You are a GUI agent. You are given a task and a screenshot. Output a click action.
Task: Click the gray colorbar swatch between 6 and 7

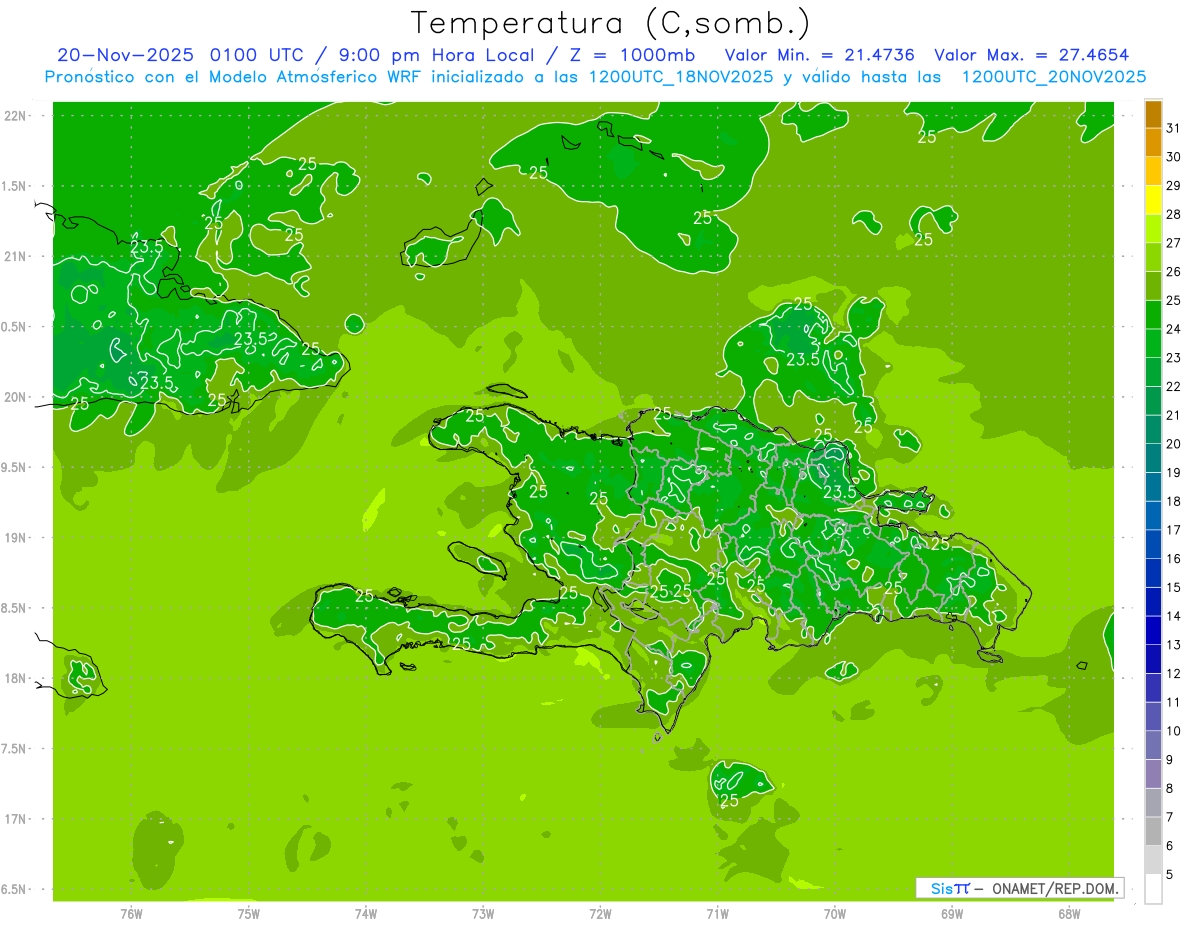[x=1153, y=832]
